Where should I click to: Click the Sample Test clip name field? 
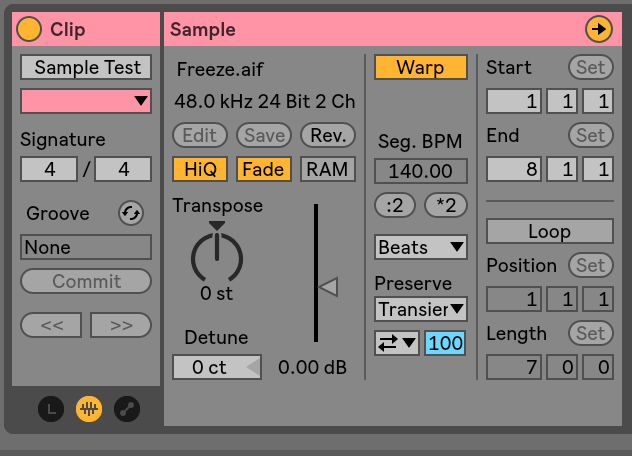86,67
